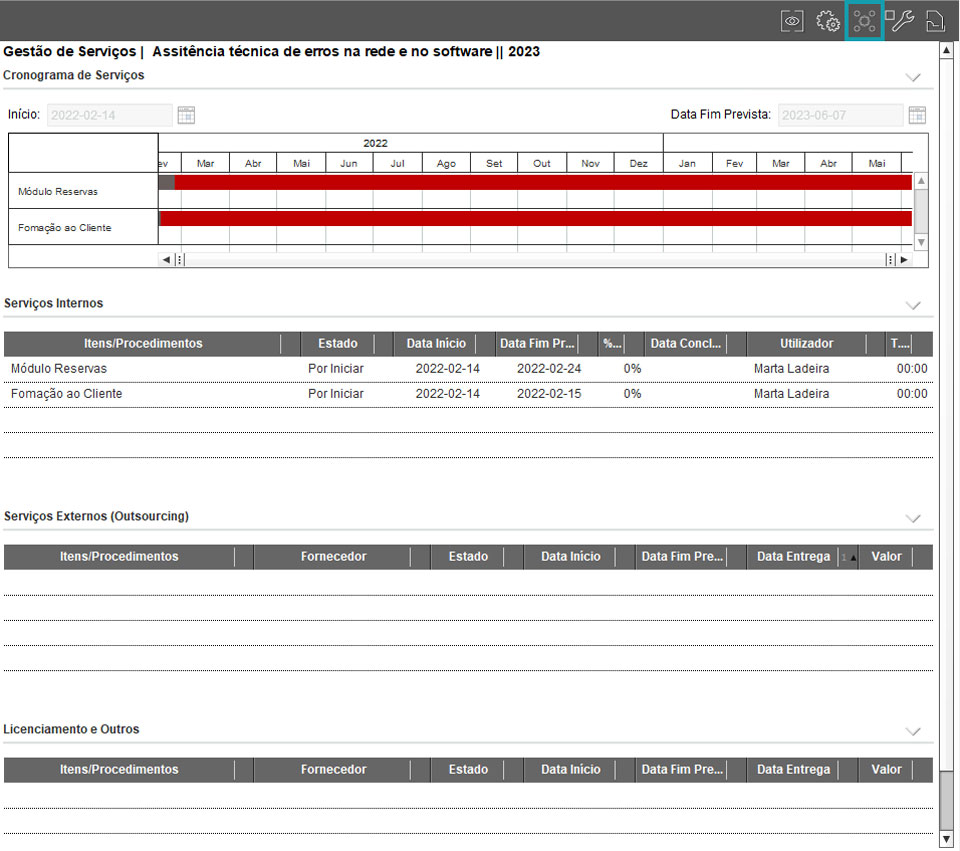This screenshot has width=960, height=851.
Task: Open calendar picker next to Início date
Action: (186, 115)
